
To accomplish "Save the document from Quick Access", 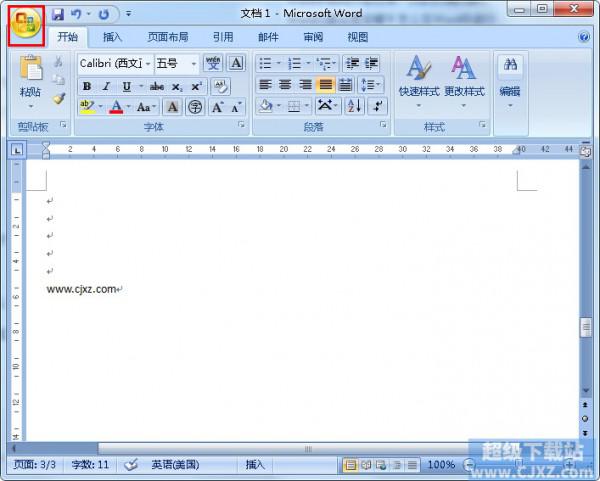I will pos(58,15).
